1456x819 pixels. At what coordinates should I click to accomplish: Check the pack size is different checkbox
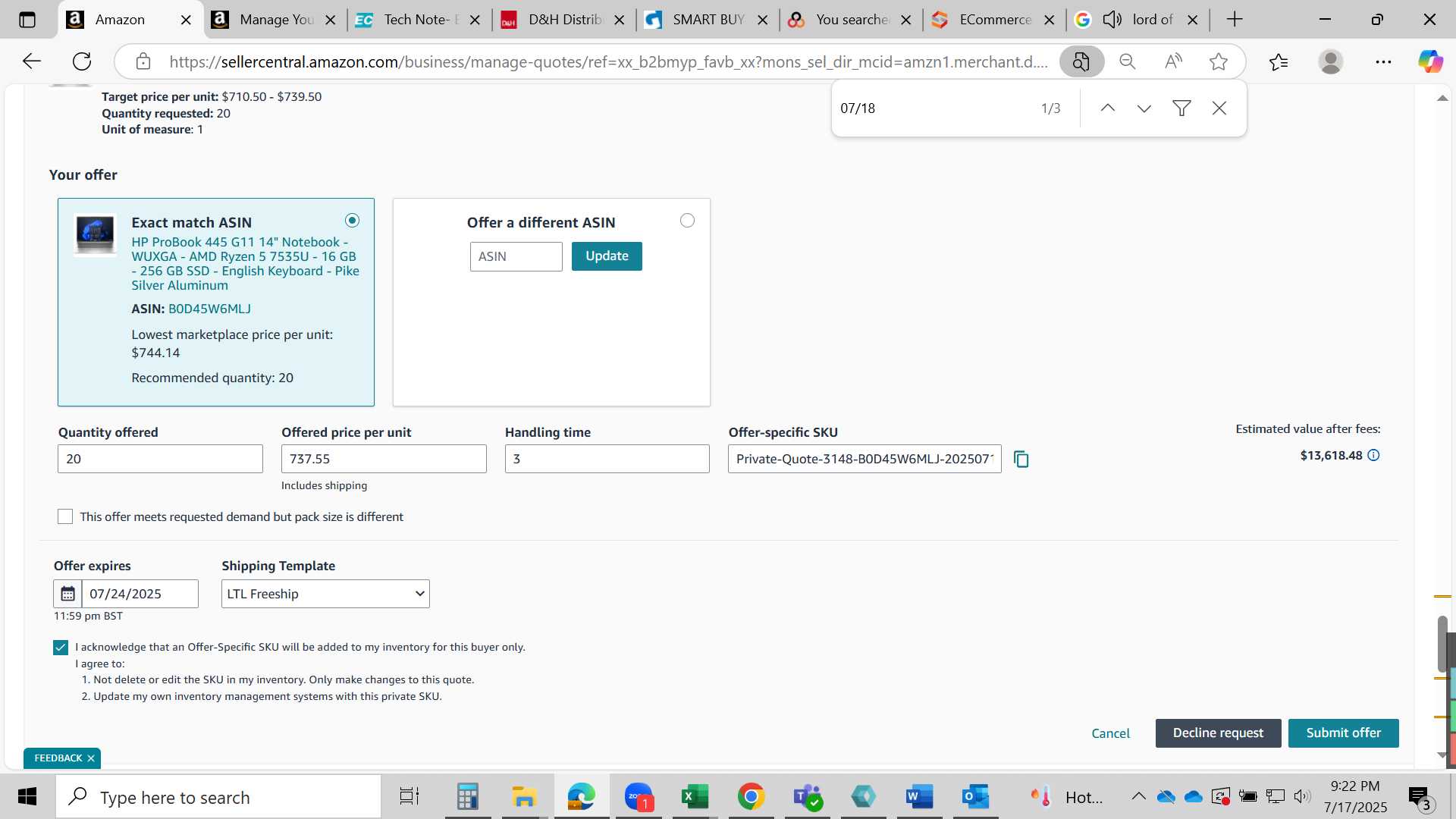tap(65, 517)
